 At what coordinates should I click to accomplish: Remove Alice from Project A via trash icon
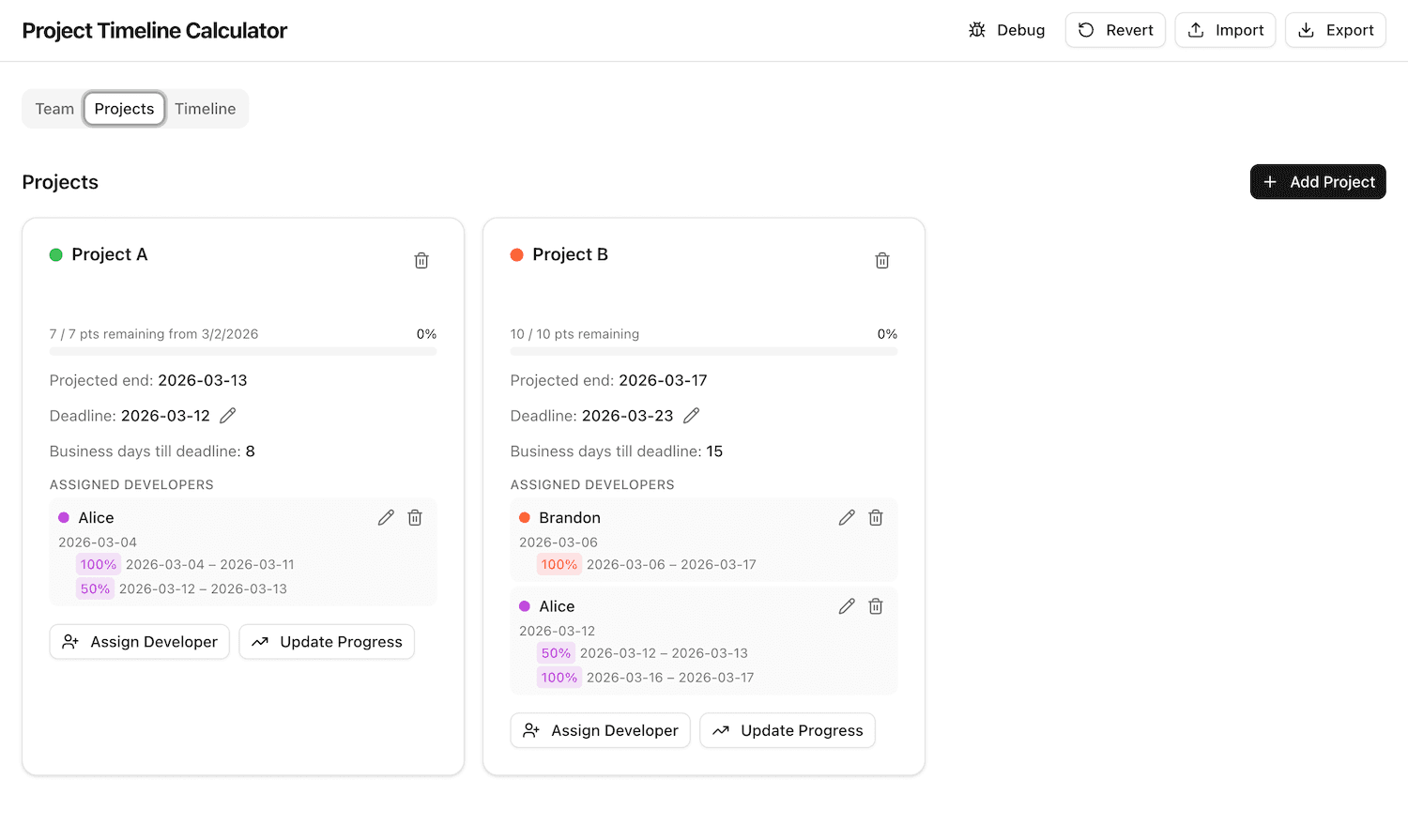point(414,517)
